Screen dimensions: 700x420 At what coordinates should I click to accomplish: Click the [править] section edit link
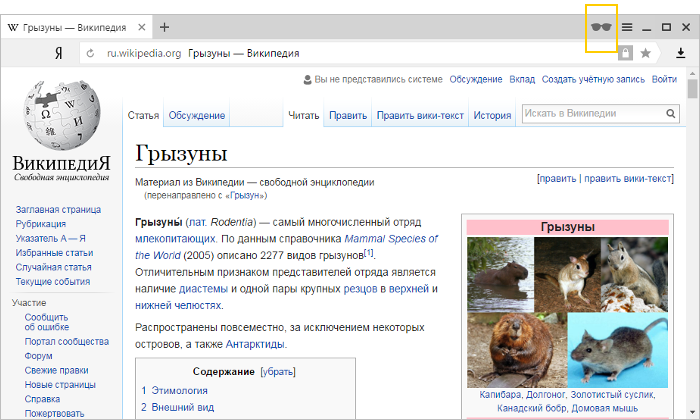tap(558, 179)
